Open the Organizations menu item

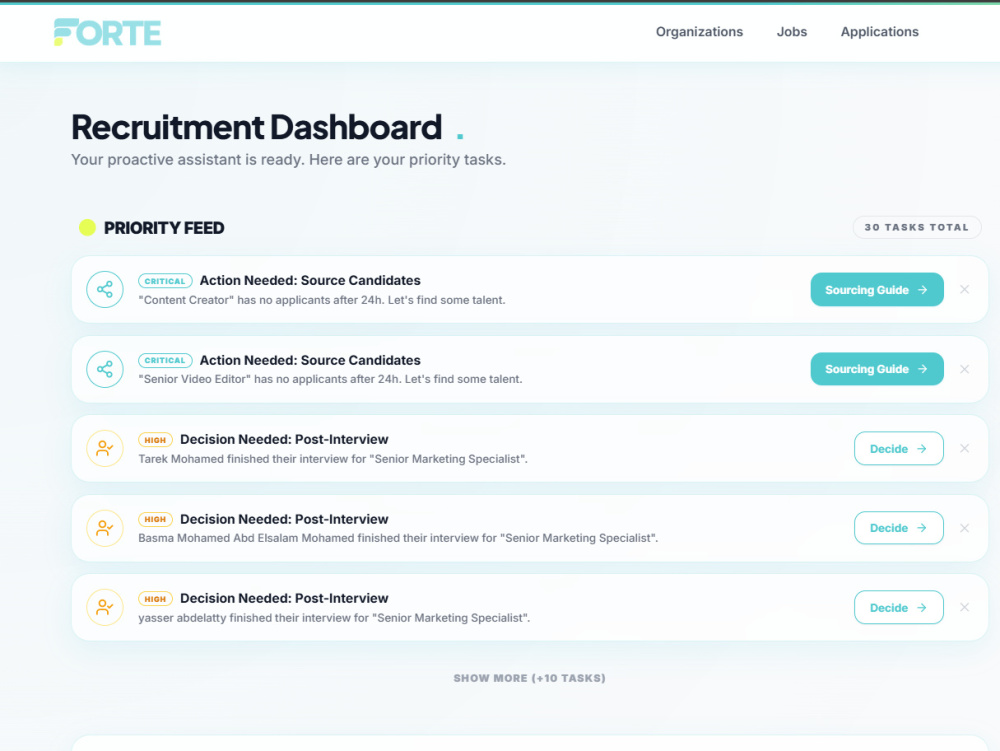(699, 32)
